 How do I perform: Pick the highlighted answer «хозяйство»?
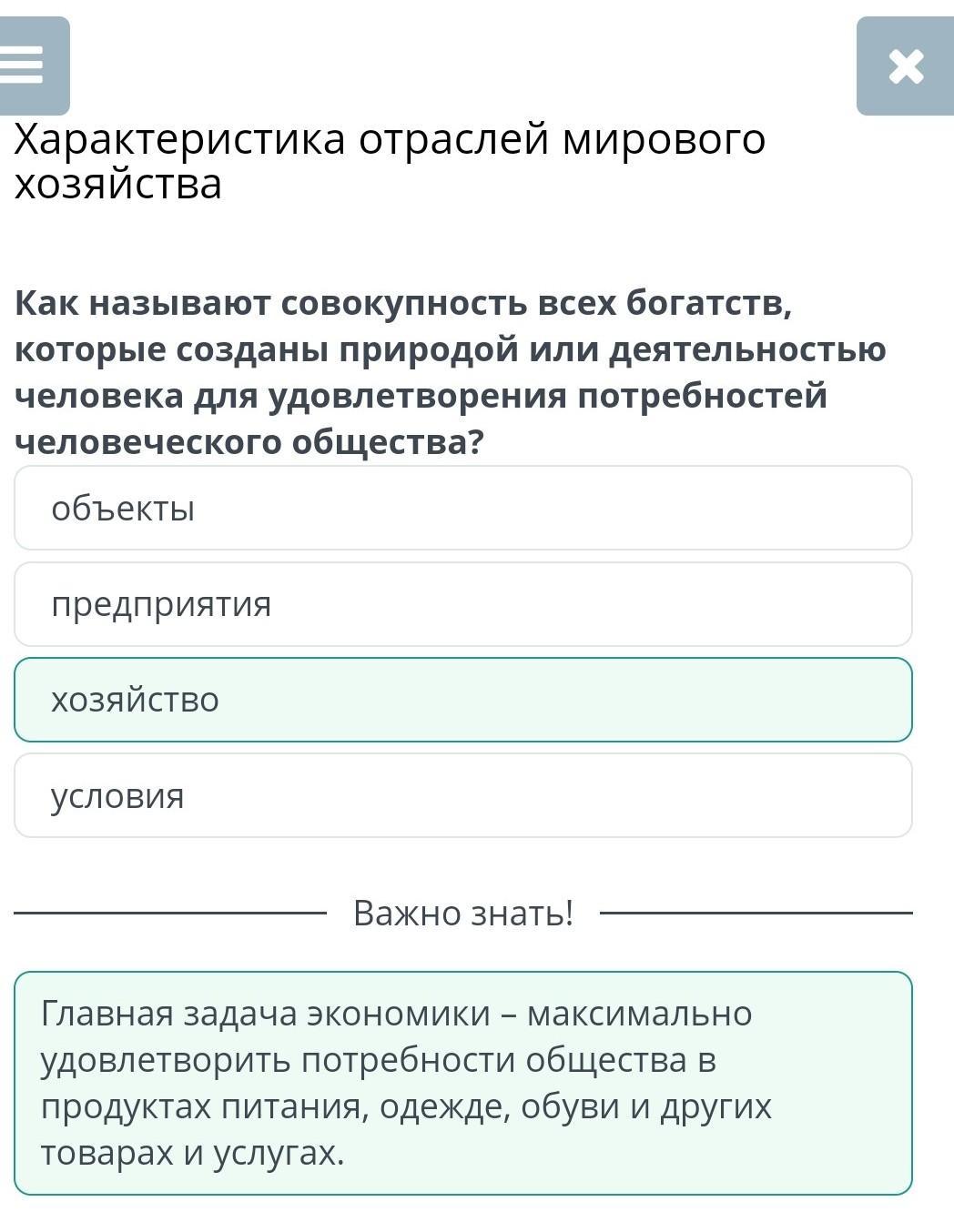pos(462,700)
